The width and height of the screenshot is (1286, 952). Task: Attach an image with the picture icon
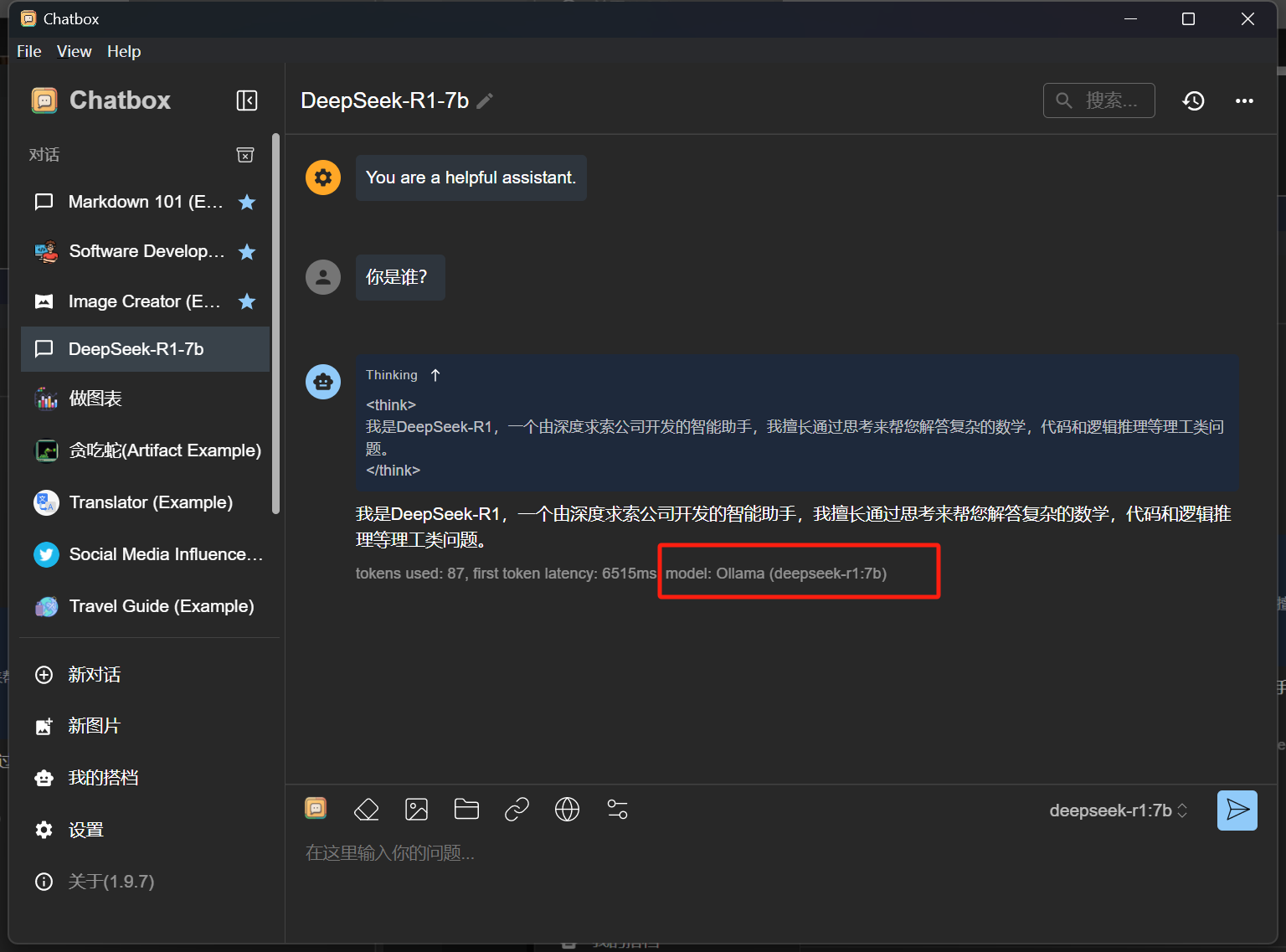point(417,810)
